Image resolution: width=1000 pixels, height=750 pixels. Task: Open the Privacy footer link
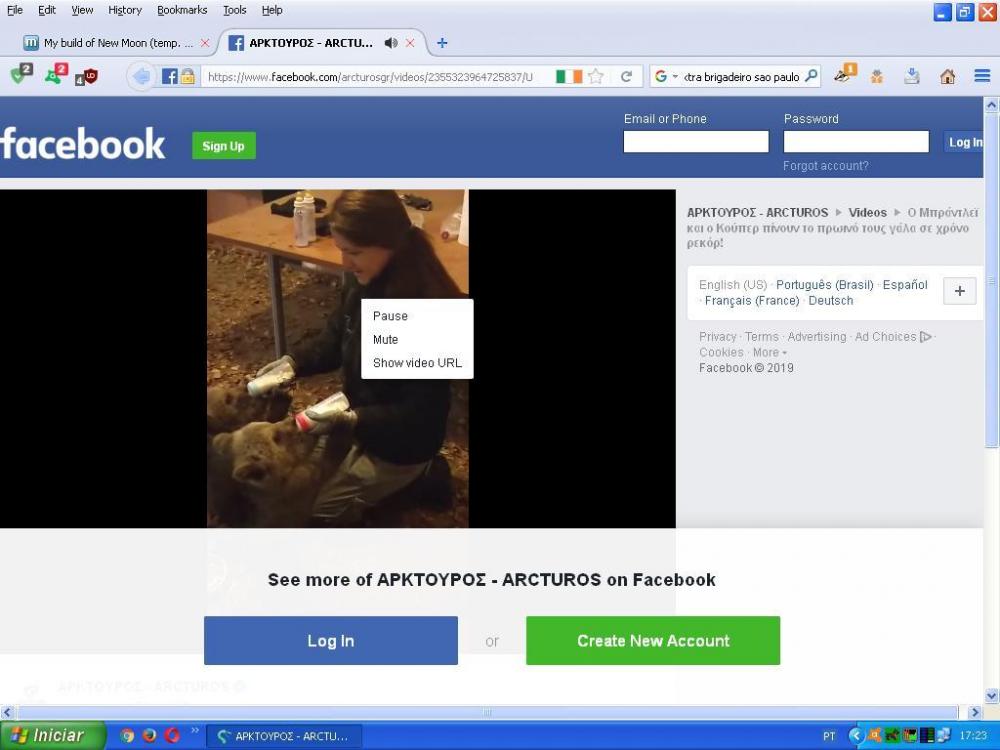(717, 336)
